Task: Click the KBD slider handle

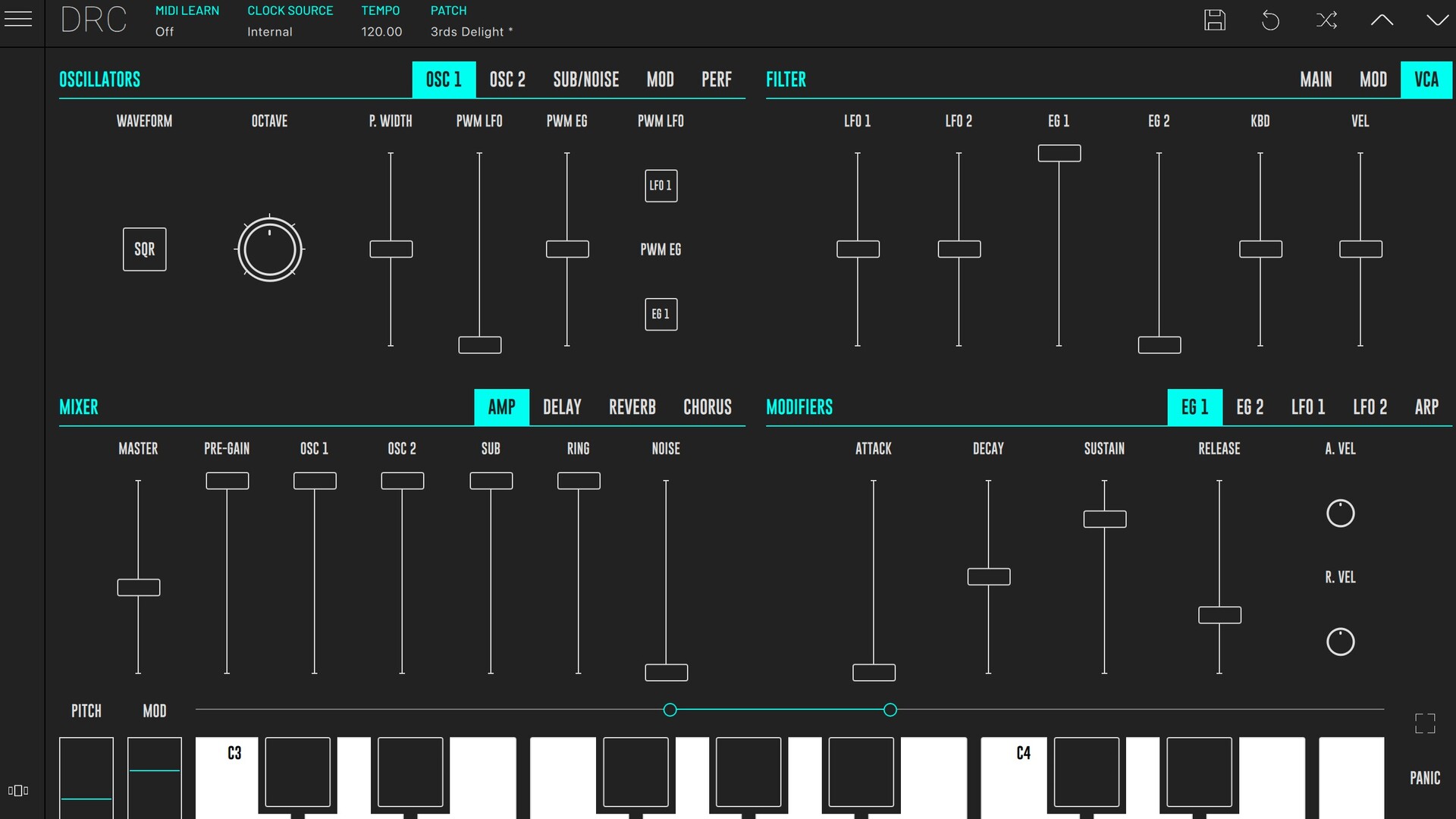Action: (x=1260, y=249)
